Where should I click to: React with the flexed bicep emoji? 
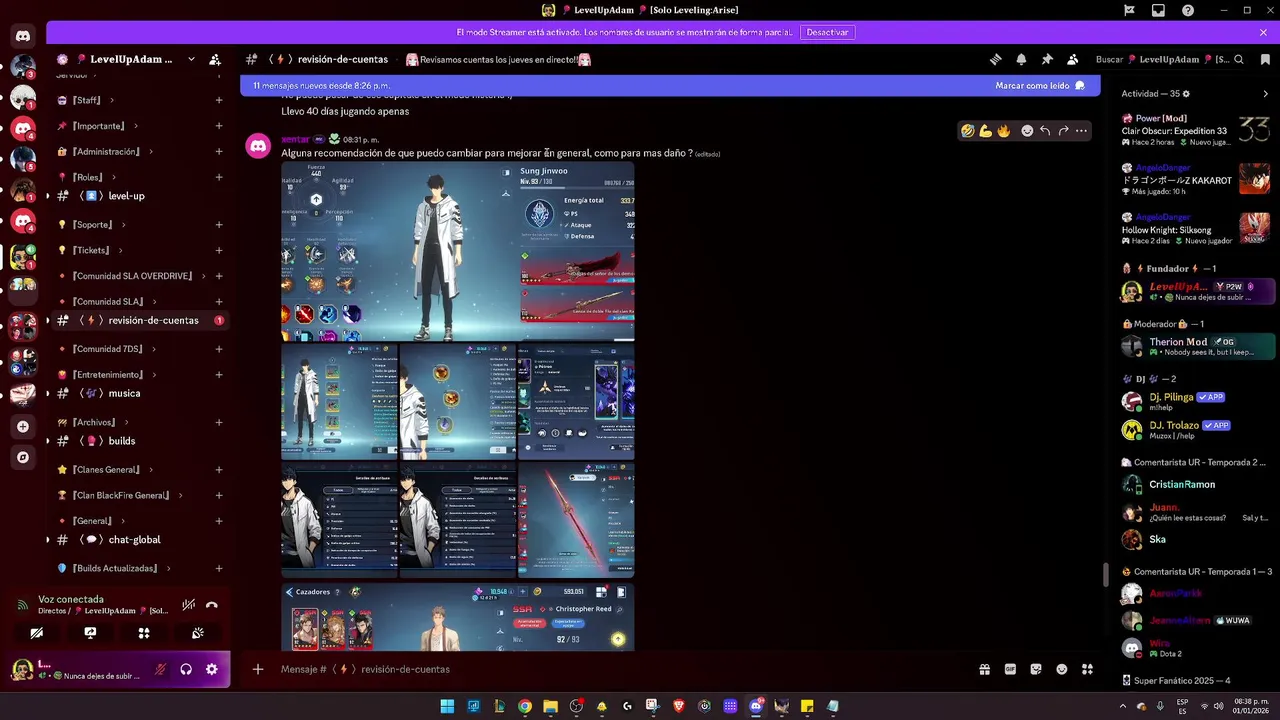pyautogui.click(x=985, y=131)
